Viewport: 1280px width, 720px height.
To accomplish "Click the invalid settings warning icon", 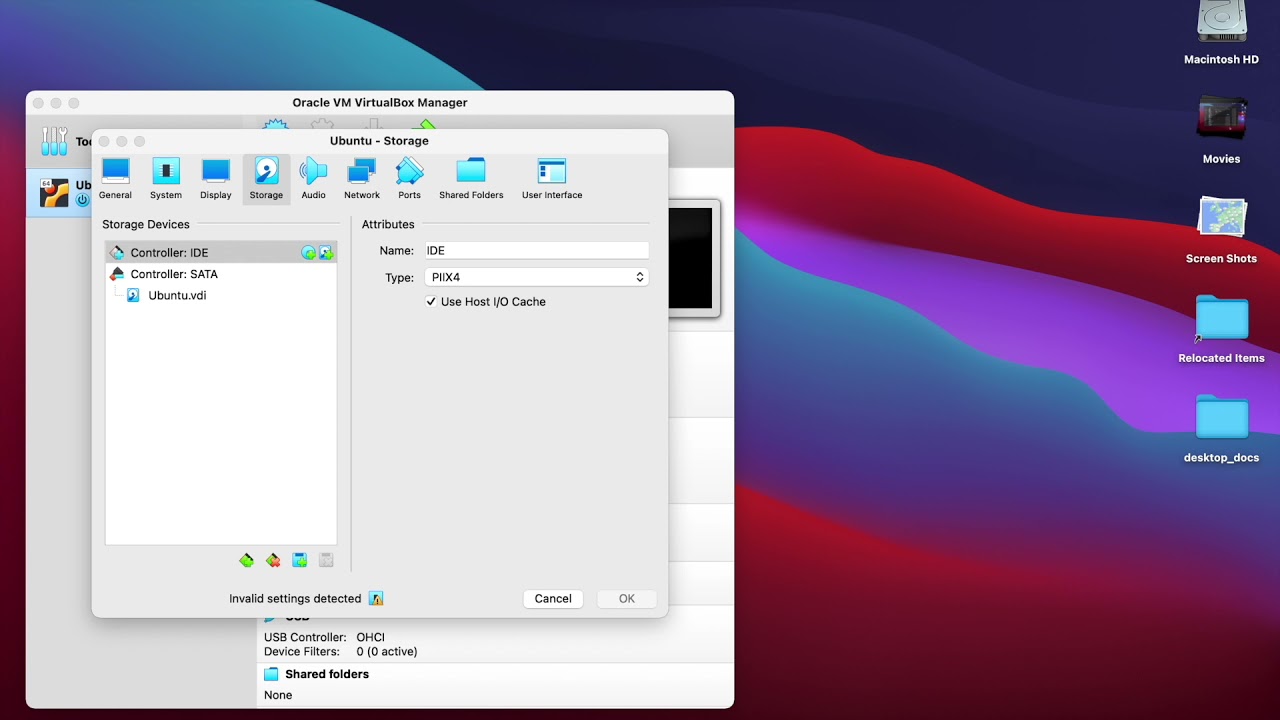I will coord(376,599).
